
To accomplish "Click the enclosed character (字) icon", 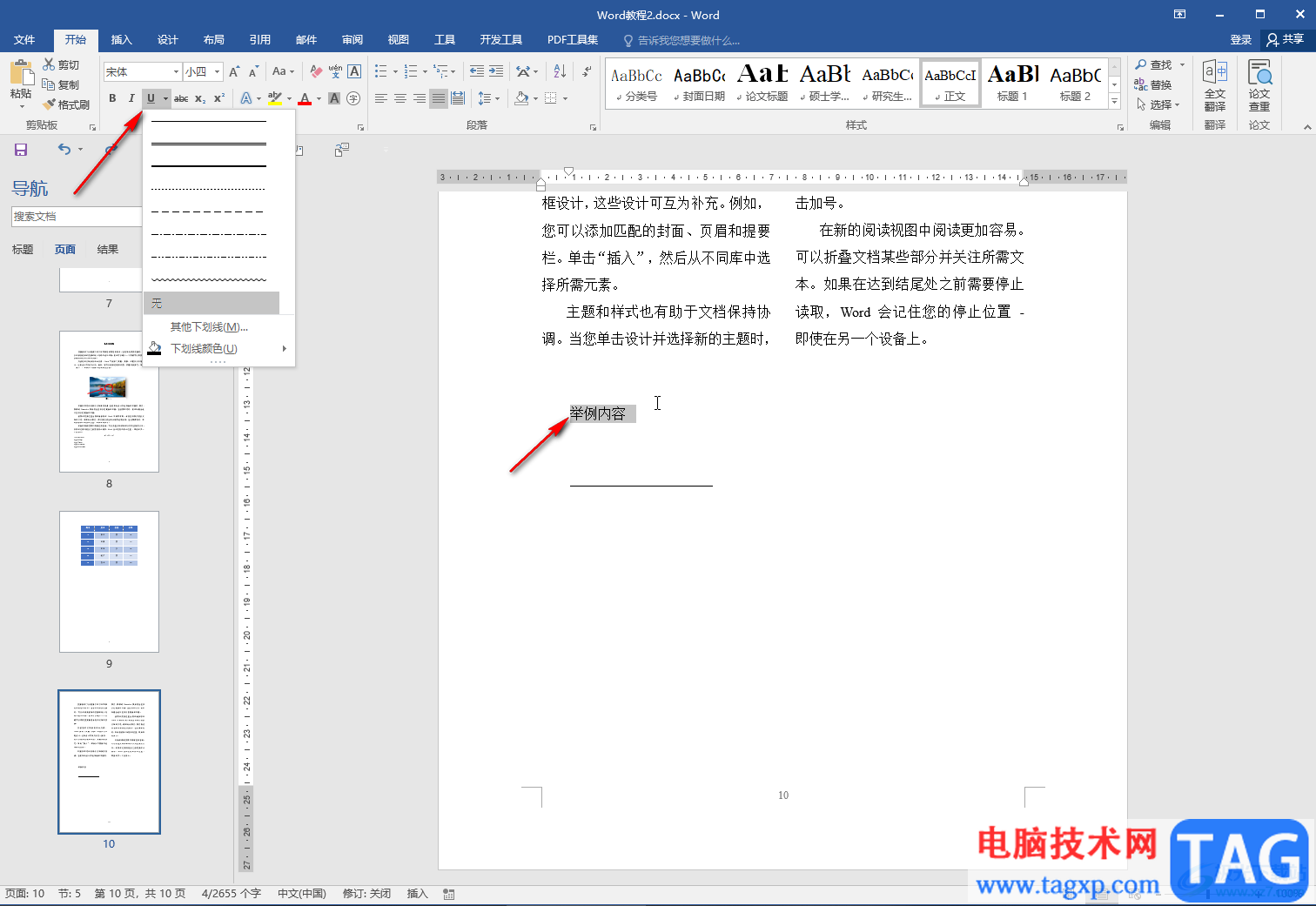I will (353, 98).
